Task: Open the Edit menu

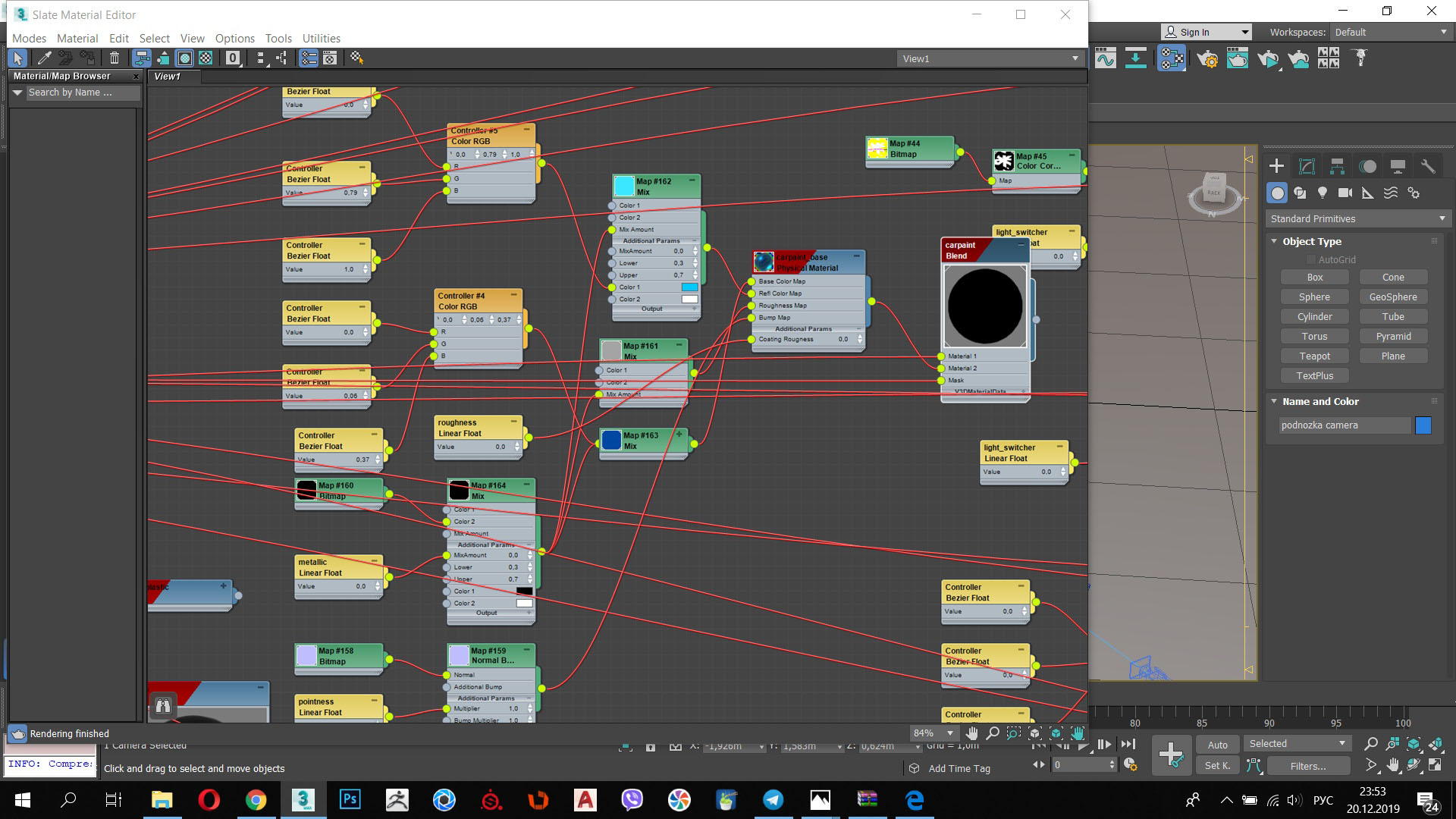Action: (x=119, y=38)
